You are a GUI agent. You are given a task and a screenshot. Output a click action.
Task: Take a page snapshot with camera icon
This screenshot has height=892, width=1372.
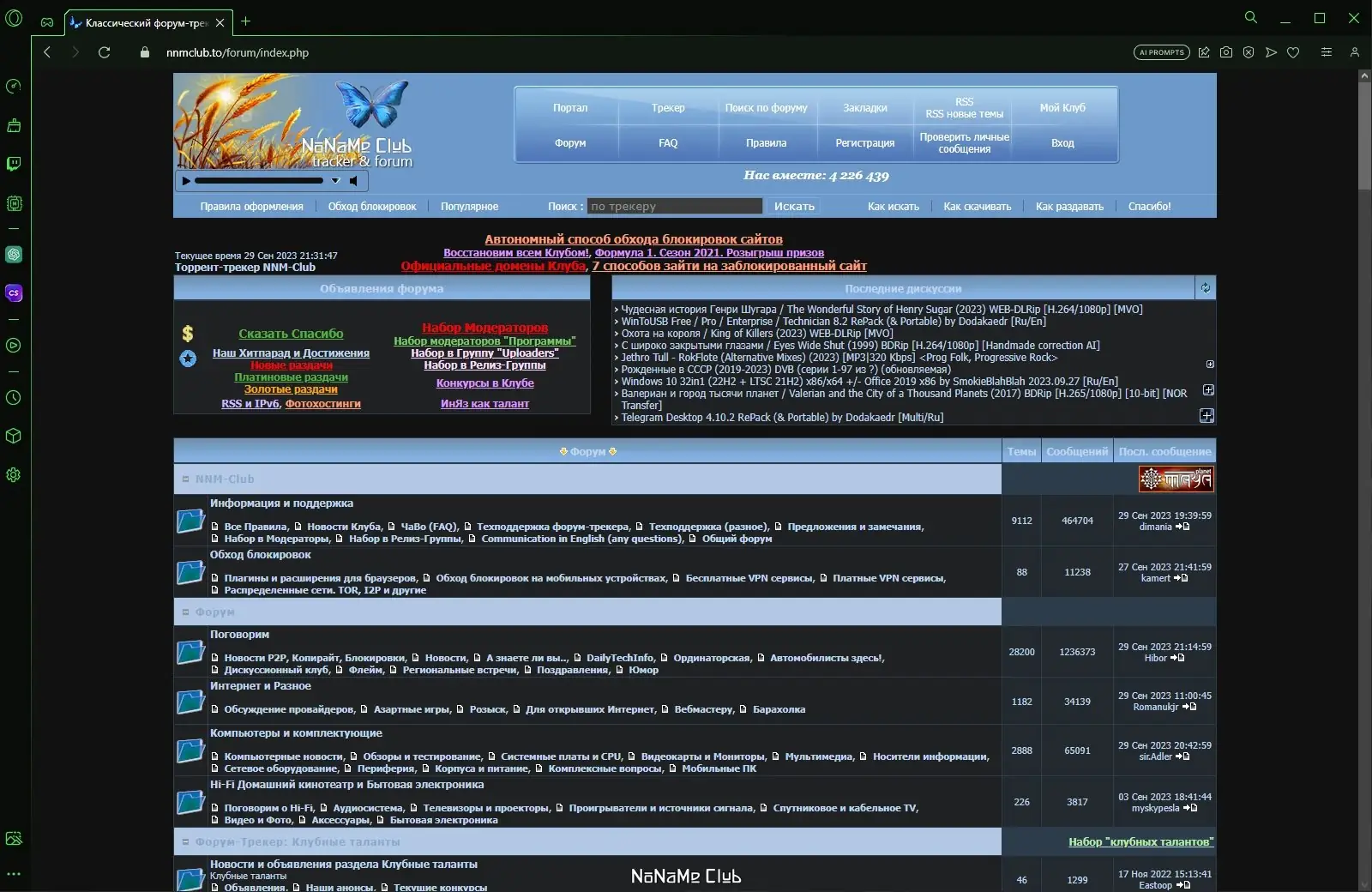(1226, 52)
